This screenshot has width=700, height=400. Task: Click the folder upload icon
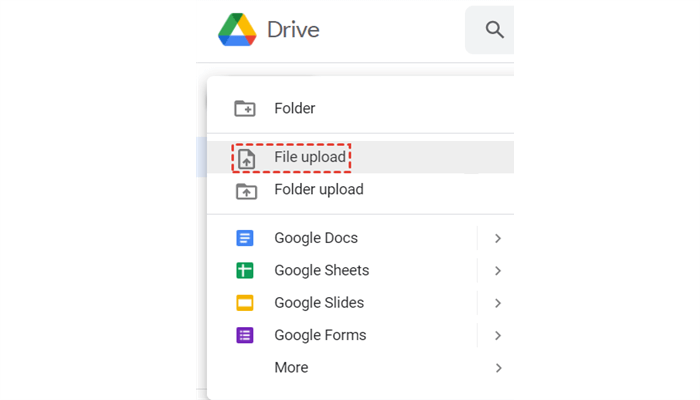click(245, 190)
